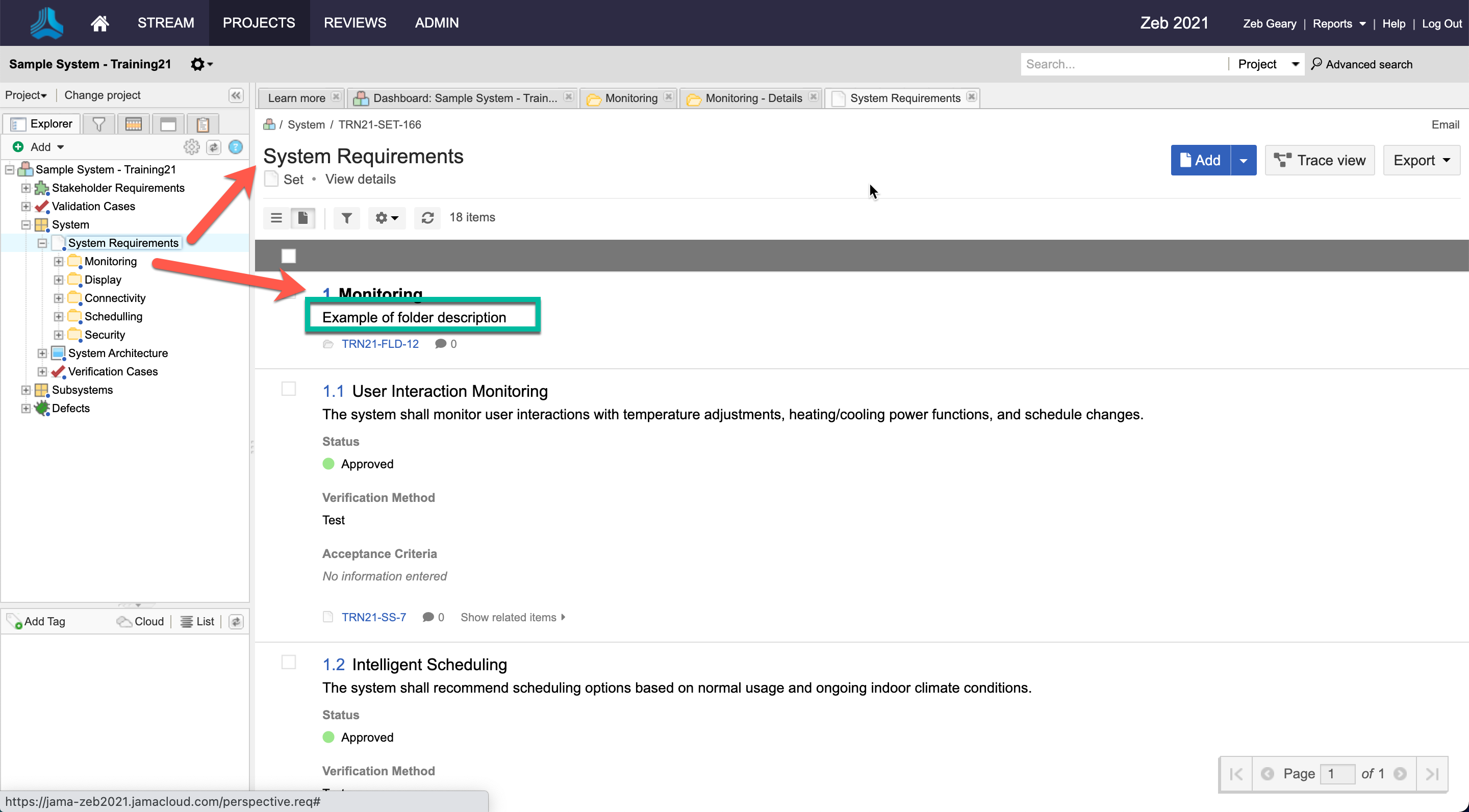1469x812 pixels.
Task: Open the Reports dropdown menu
Action: (1339, 23)
